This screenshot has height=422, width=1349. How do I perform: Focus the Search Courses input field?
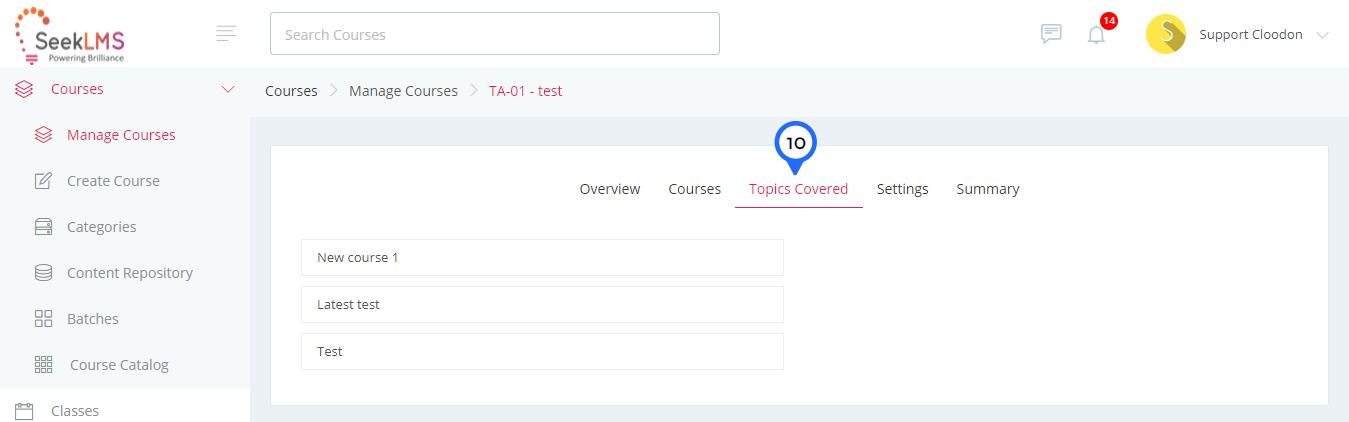tap(495, 34)
